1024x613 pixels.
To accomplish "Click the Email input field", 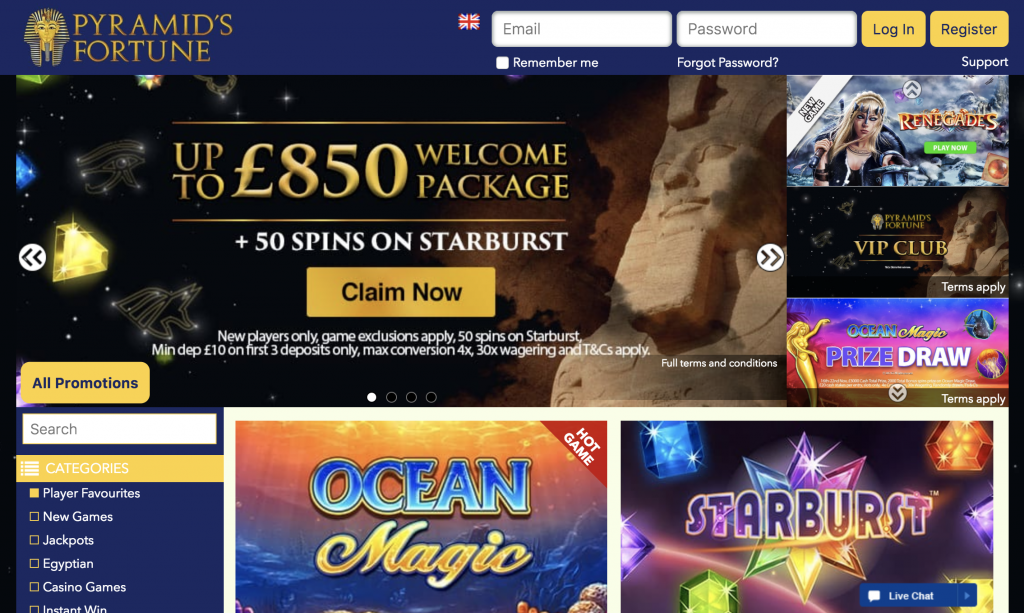I will pyautogui.click(x=581, y=29).
